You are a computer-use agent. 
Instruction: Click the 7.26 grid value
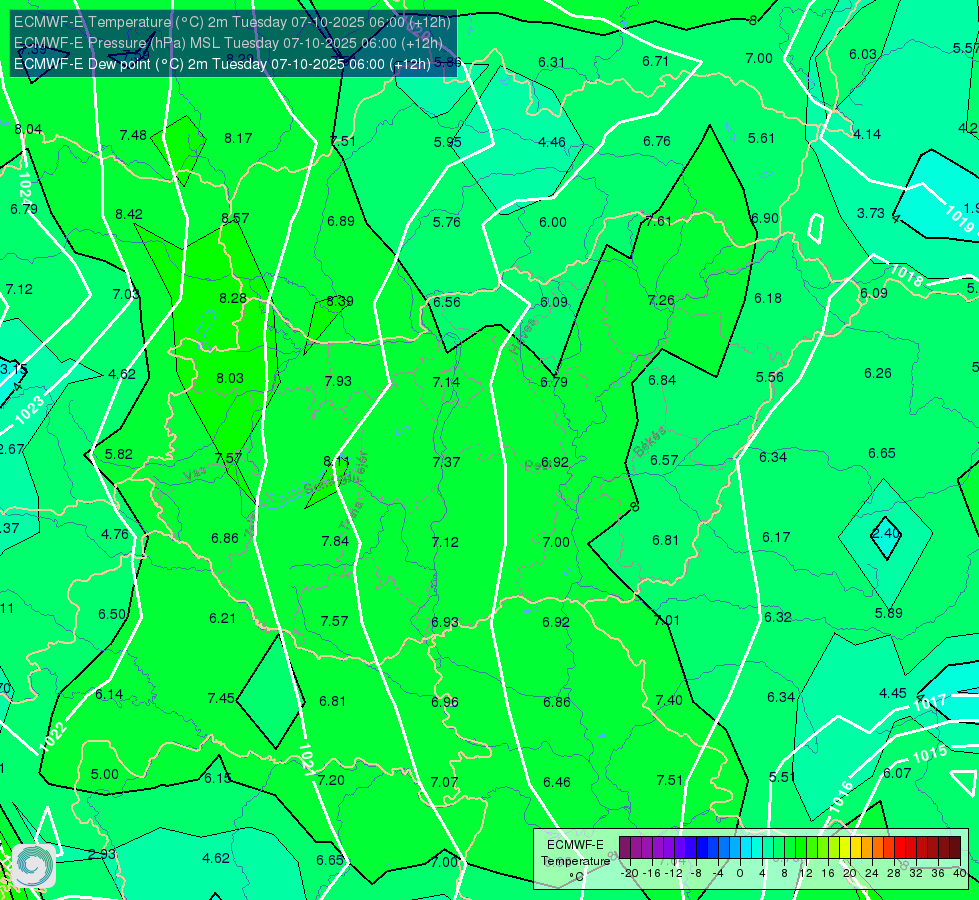tap(661, 300)
